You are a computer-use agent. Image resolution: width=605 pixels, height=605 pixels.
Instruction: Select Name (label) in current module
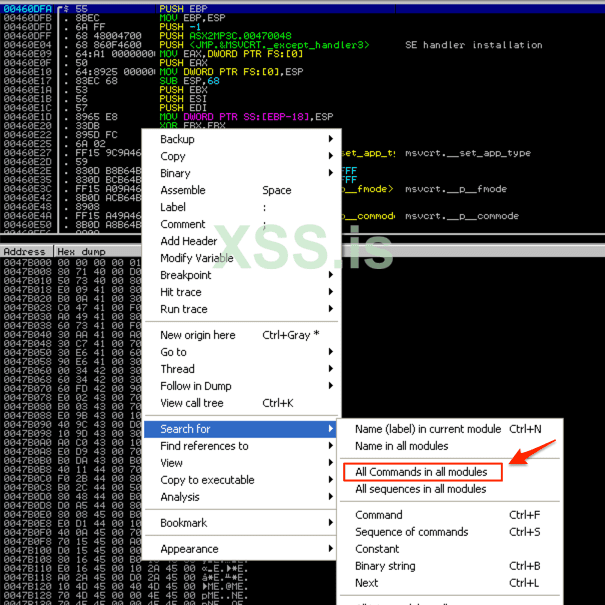(x=450, y=429)
